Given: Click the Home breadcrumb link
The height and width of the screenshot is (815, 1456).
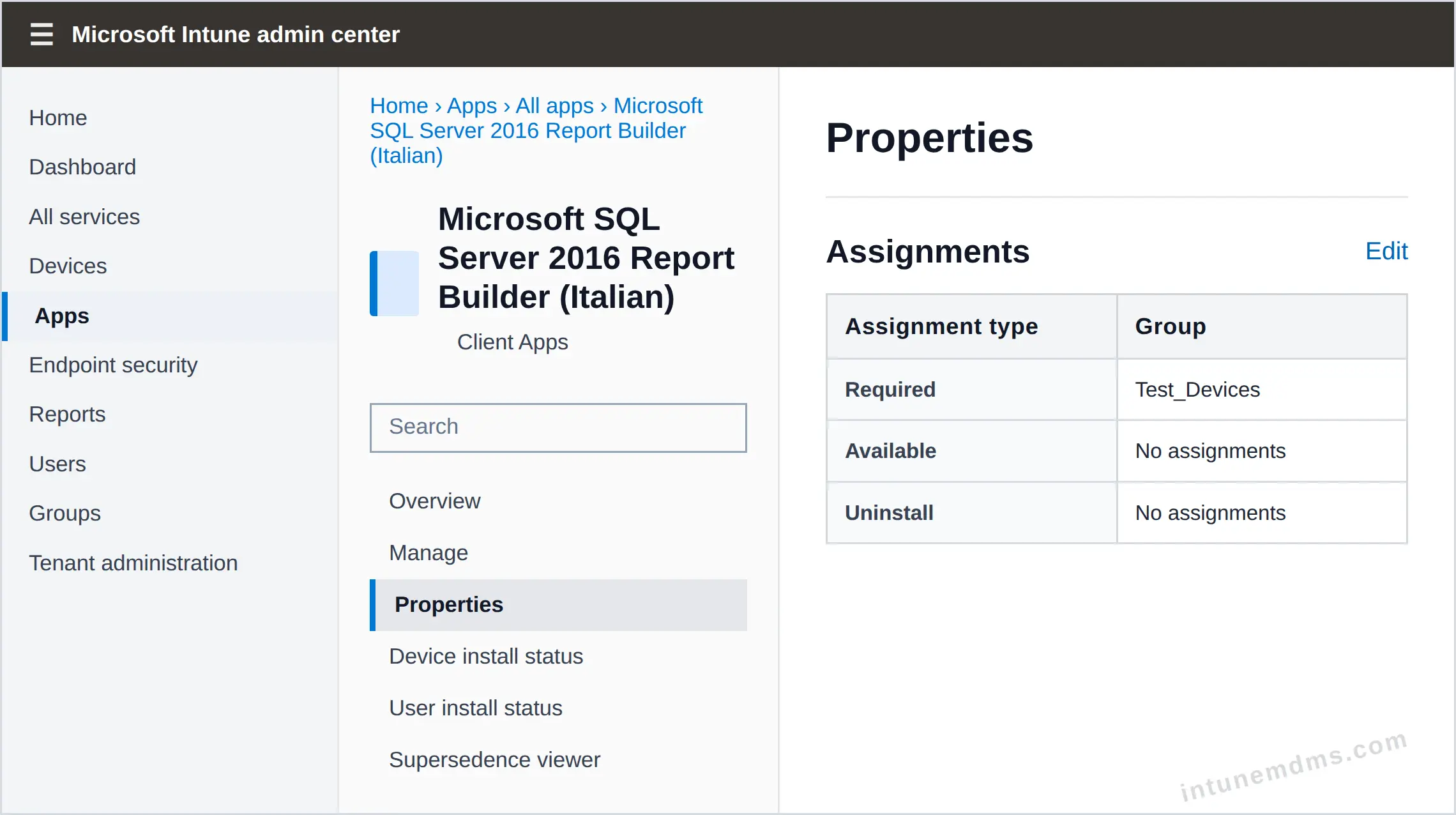Looking at the screenshot, I should pyautogui.click(x=399, y=105).
